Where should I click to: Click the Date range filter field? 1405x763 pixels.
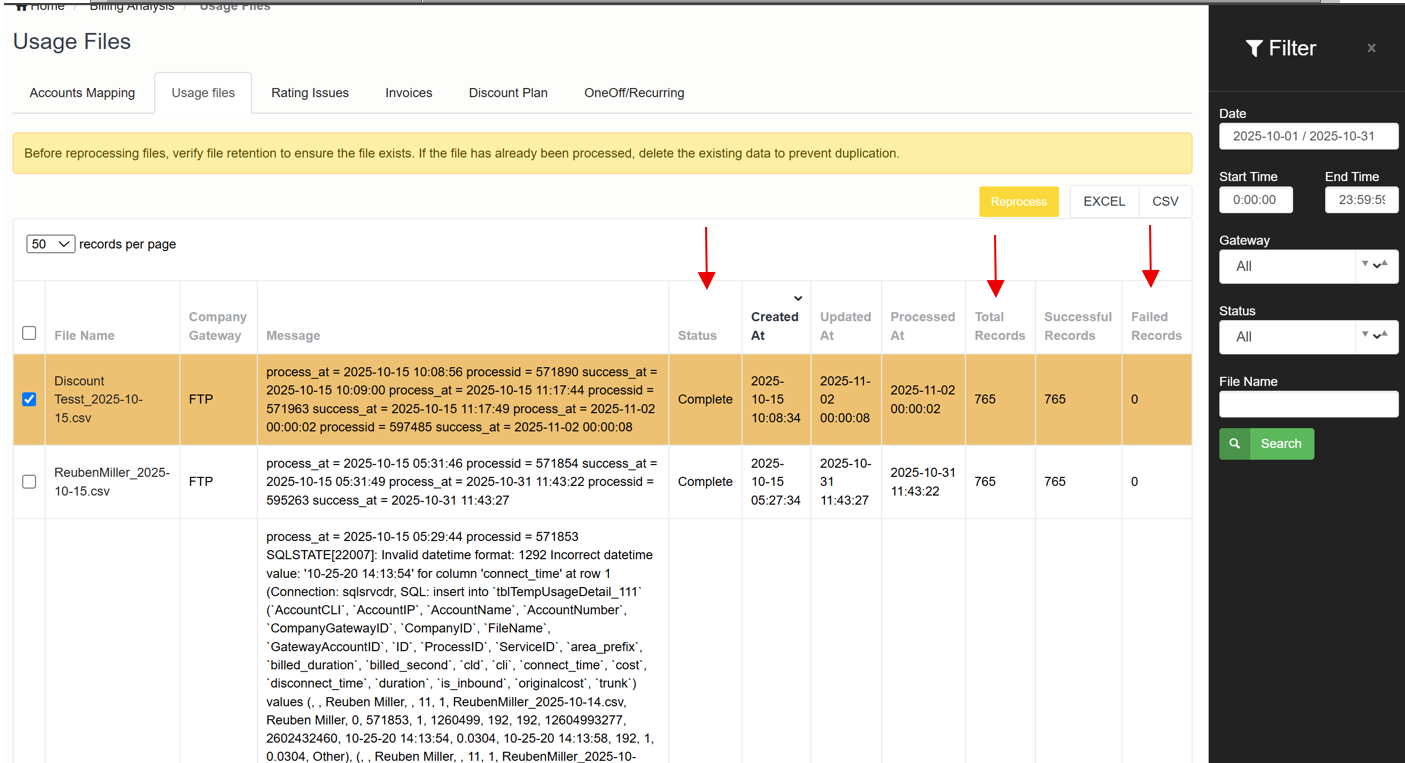[x=1307, y=136]
